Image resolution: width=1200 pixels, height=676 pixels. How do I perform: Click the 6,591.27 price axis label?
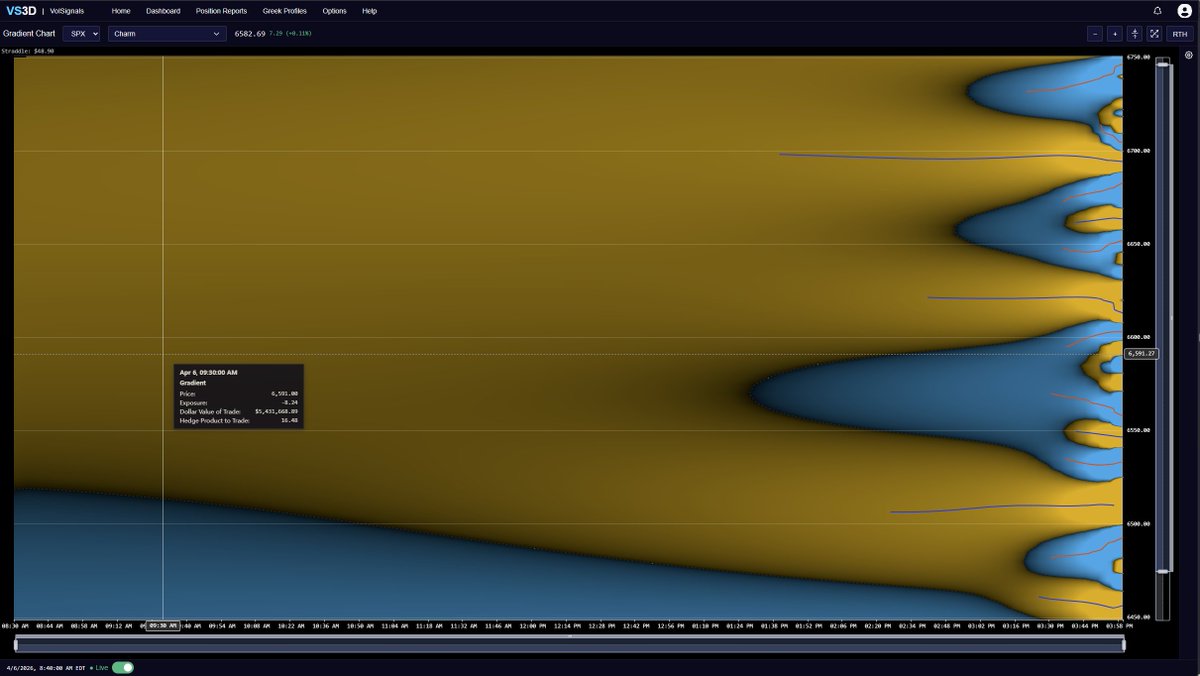(x=1141, y=353)
